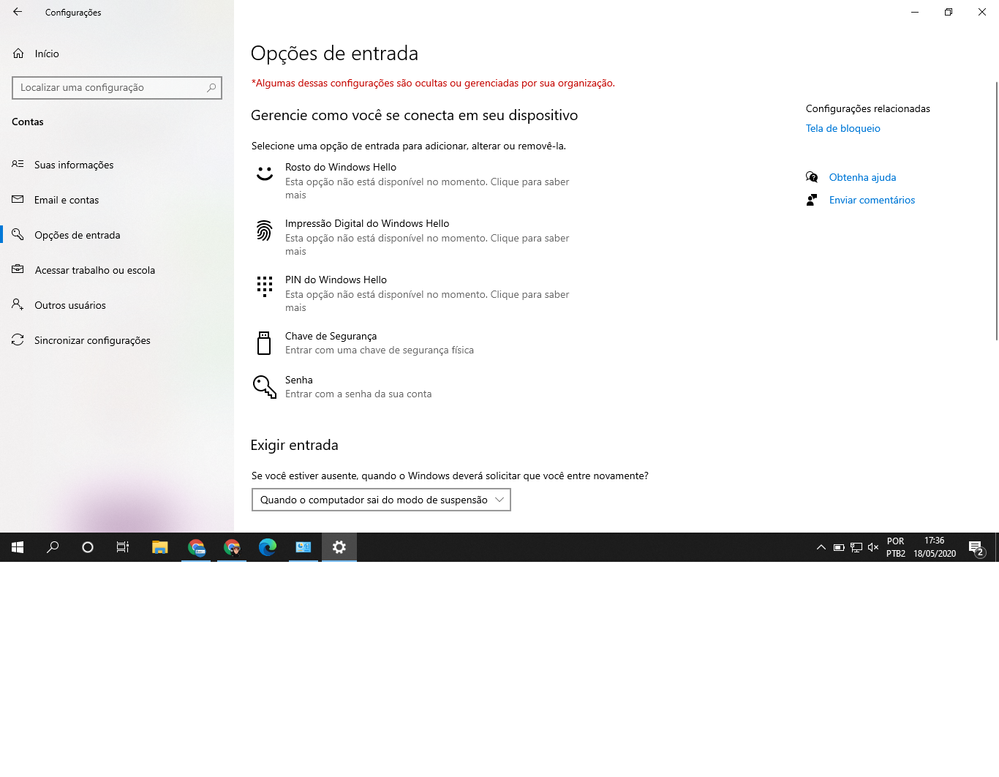Click the Localizar uma configuração search field
This screenshot has width=999, height=777.
(x=117, y=87)
